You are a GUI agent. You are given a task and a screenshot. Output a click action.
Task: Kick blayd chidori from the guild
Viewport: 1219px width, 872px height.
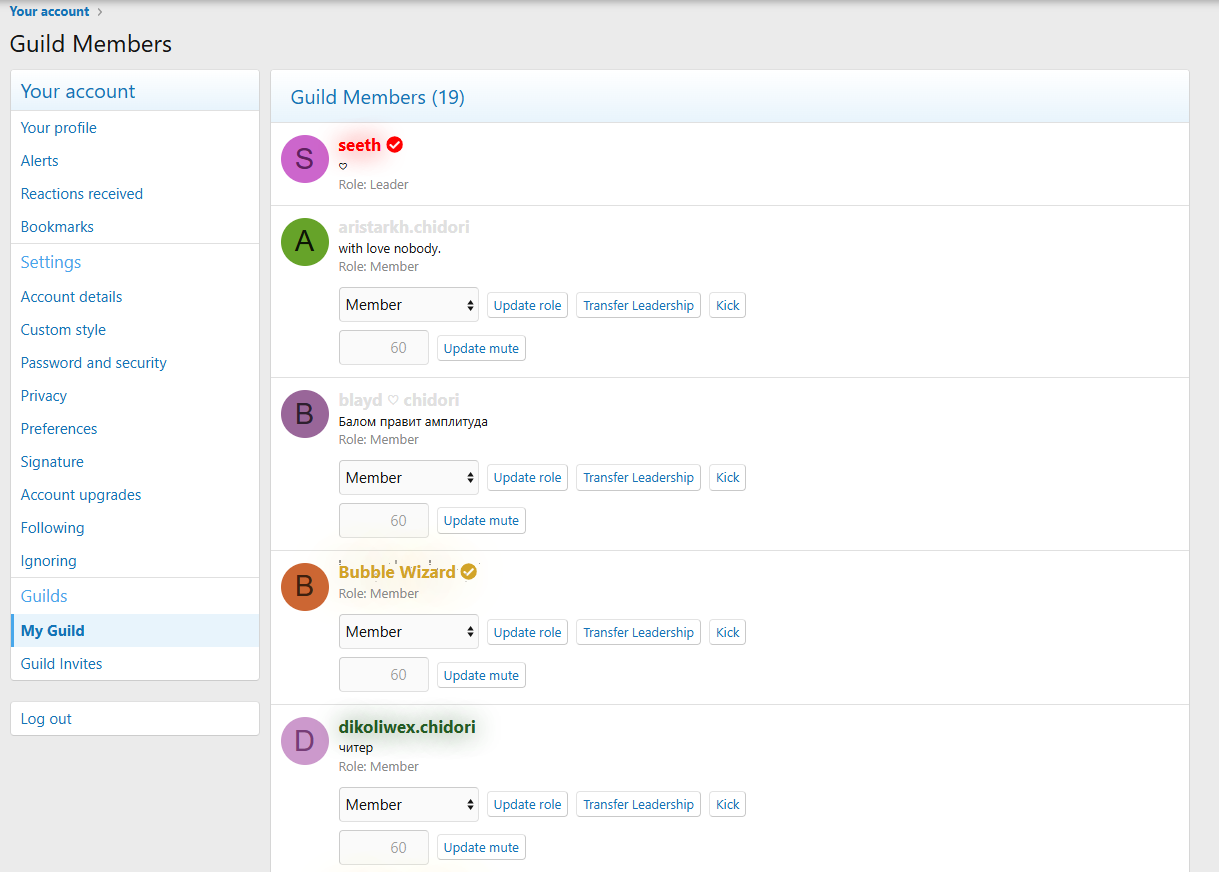pos(728,478)
